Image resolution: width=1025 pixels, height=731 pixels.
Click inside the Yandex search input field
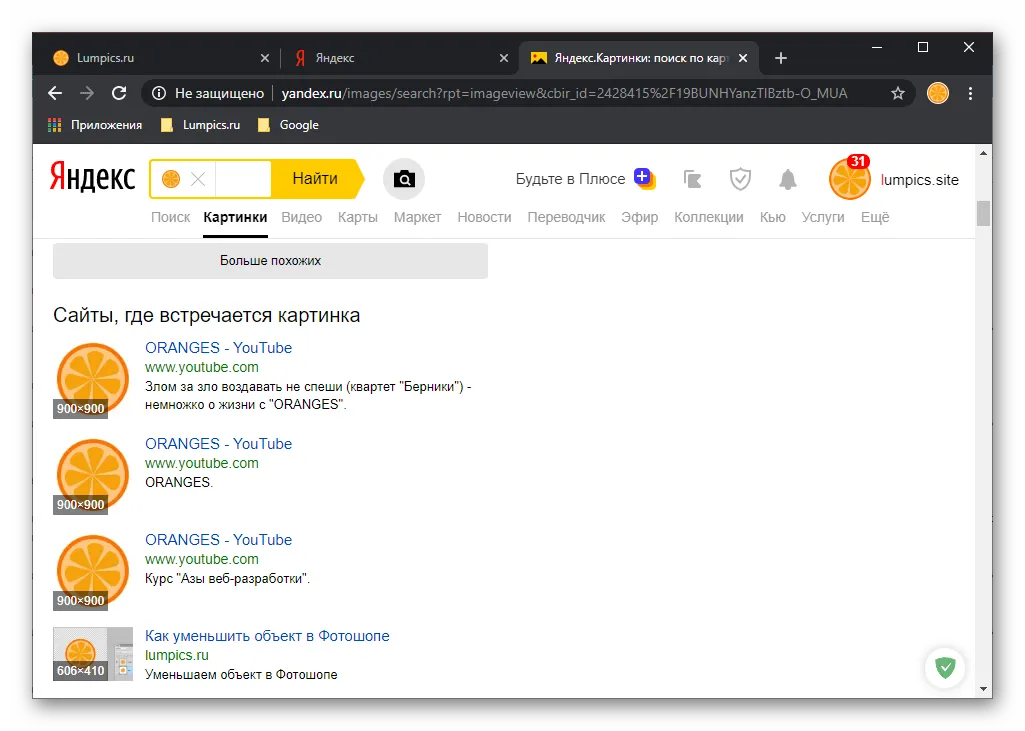point(243,179)
